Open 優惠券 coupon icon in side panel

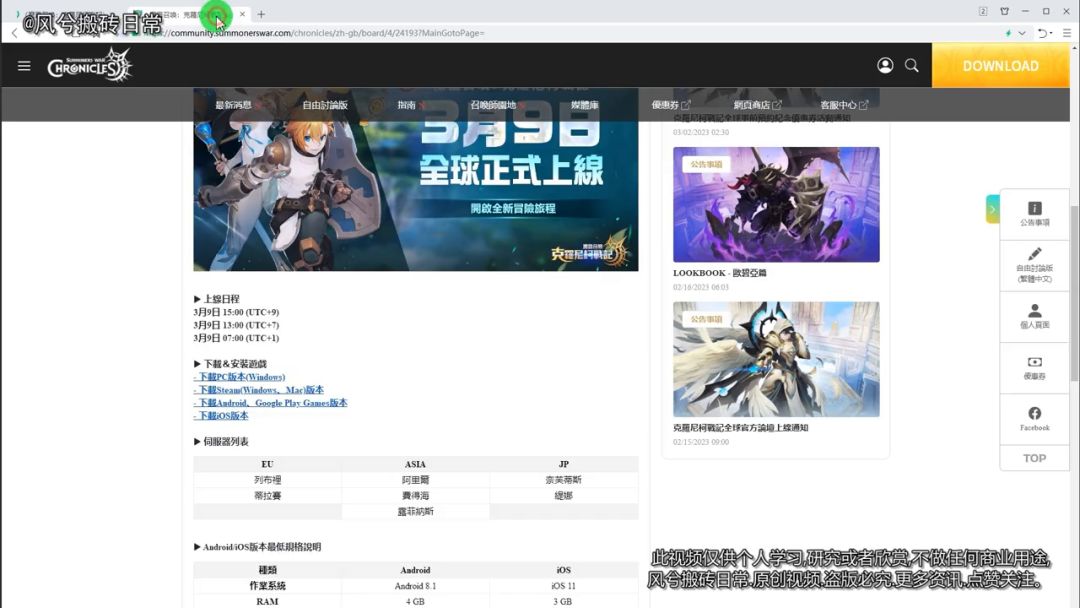[1034, 367]
